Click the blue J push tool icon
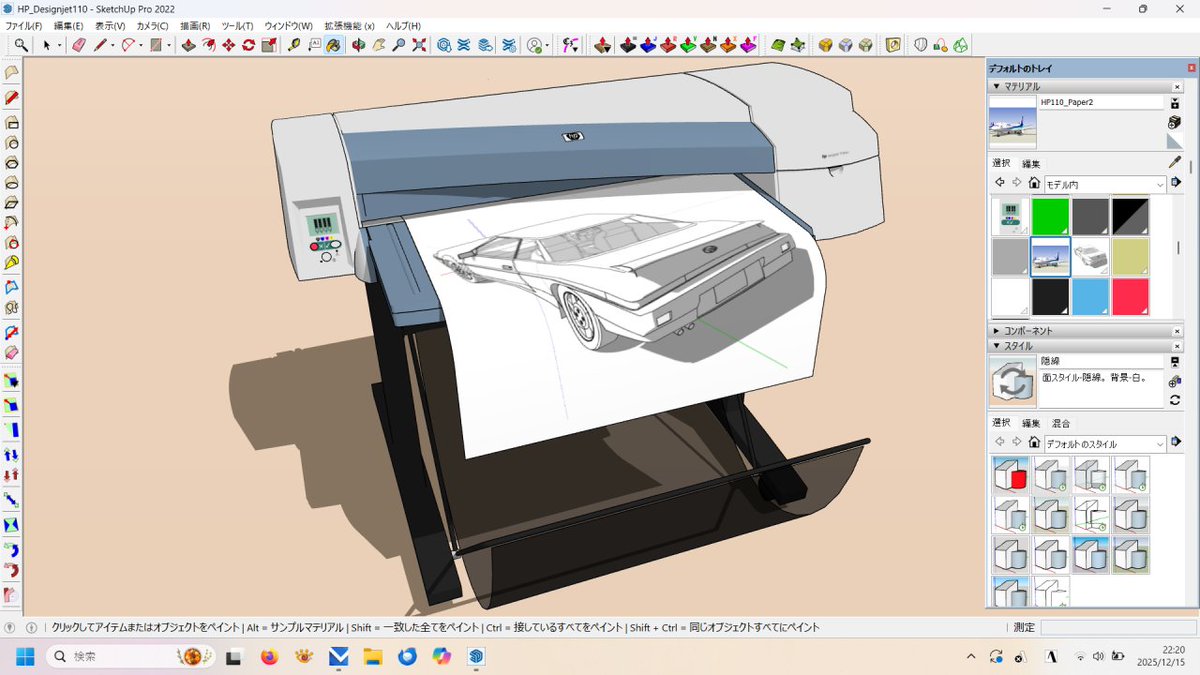The width and height of the screenshot is (1200, 675). pyautogui.click(x=649, y=44)
